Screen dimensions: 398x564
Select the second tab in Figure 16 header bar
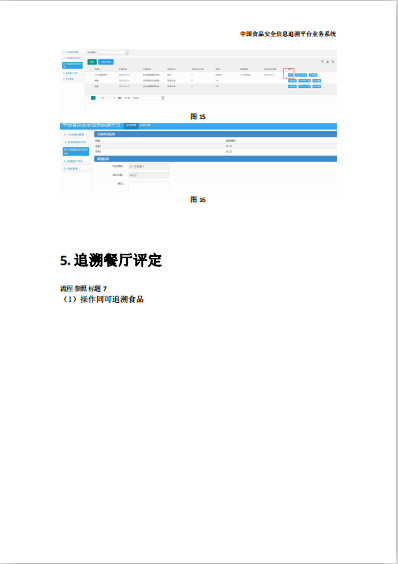click(x=145, y=126)
